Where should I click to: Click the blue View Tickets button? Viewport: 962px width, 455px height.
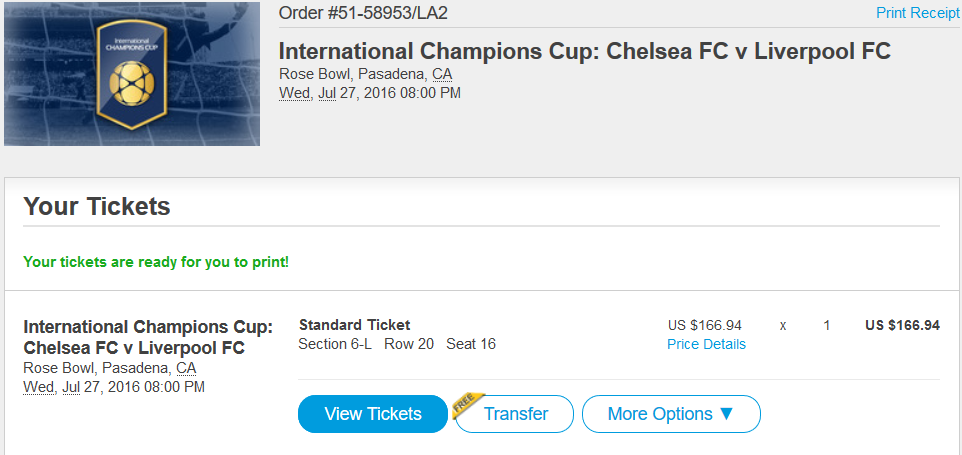click(x=373, y=414)
